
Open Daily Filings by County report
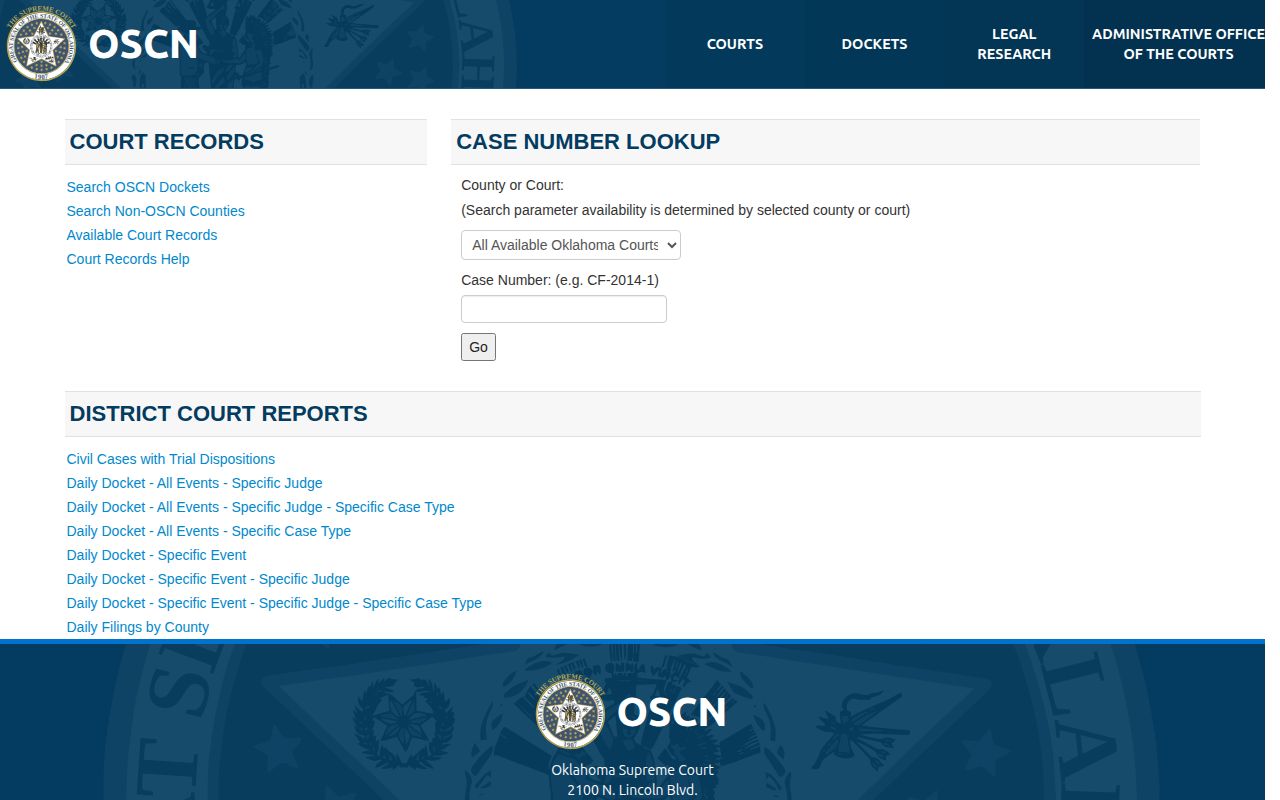tap(138, 627)
